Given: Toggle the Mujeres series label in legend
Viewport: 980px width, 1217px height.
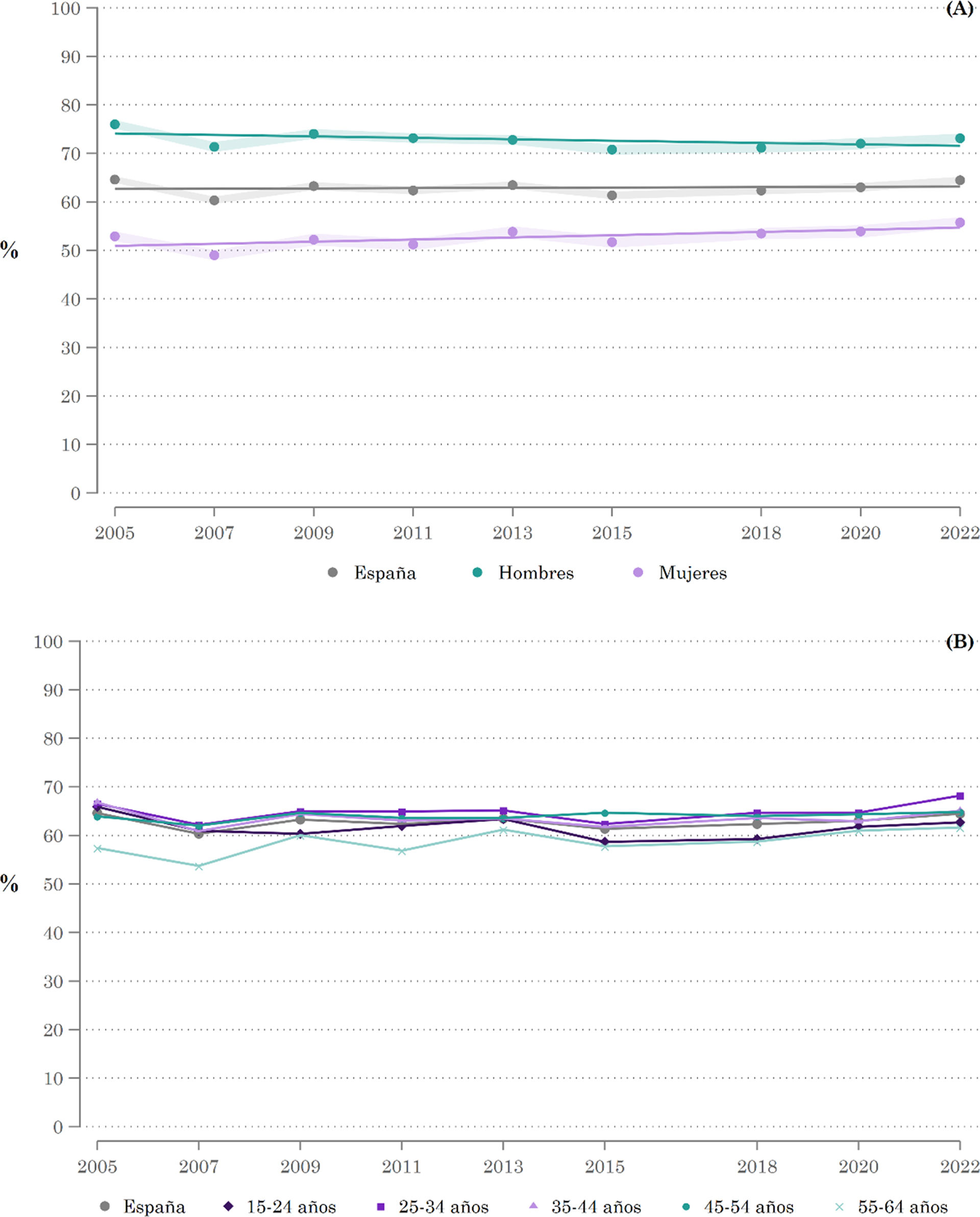Looking at the screenshot, I should (x=693, y=573).
